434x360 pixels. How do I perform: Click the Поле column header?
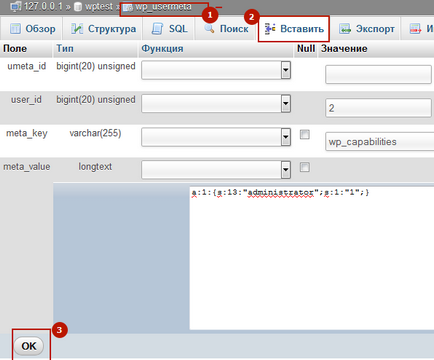pos(15,49)
